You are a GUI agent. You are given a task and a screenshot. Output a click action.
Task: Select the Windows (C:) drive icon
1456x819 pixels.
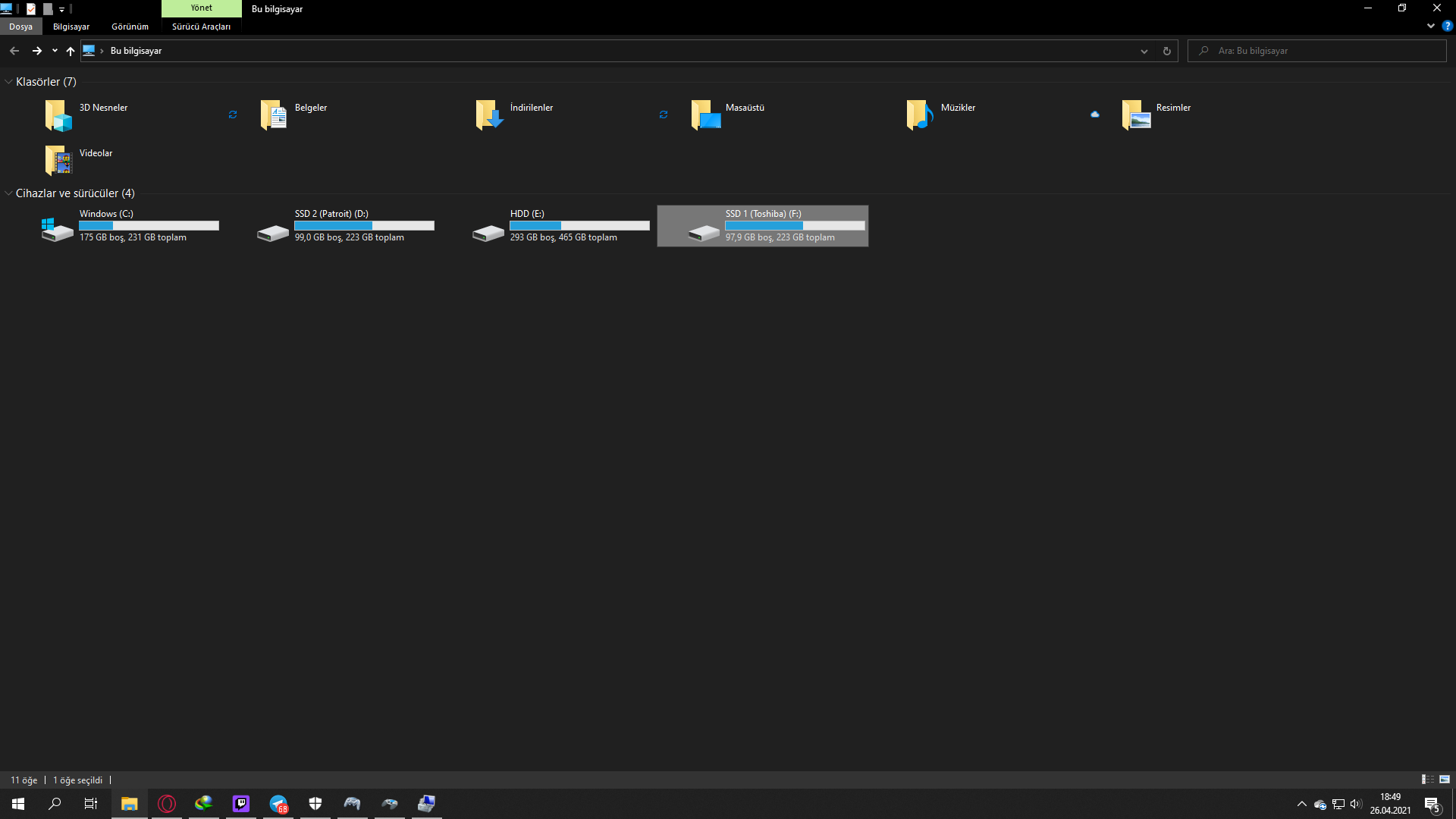click(58, 228)
